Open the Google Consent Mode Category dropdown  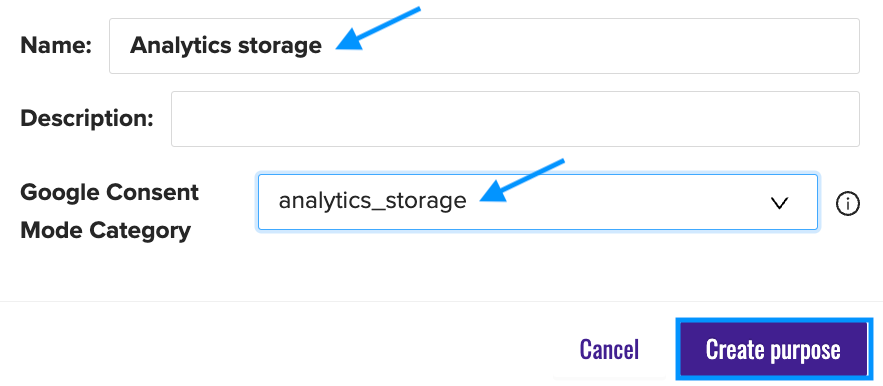[538, 202]
